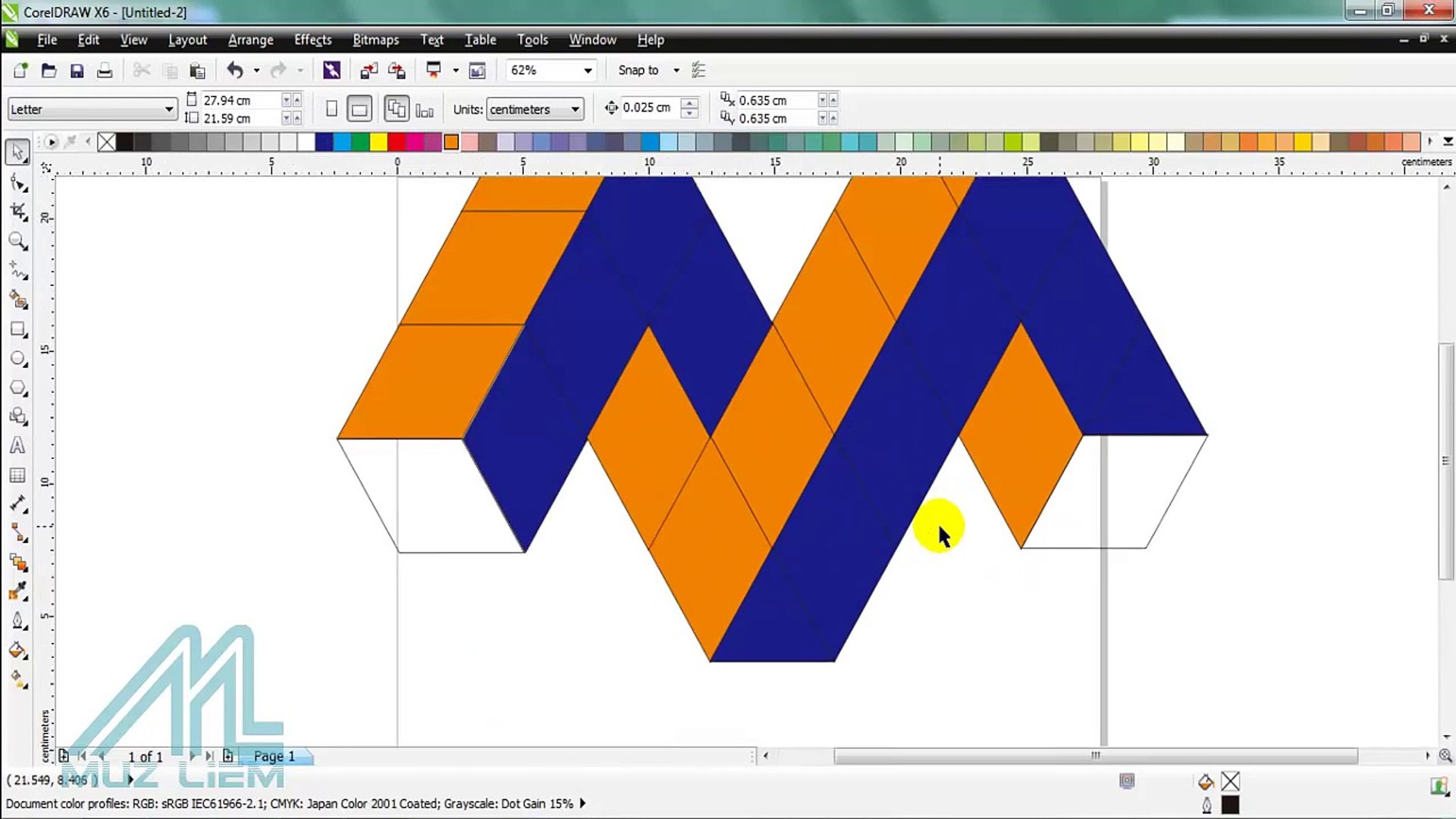Select the Table tool
1456x819 pixels.
pos(17,475)
